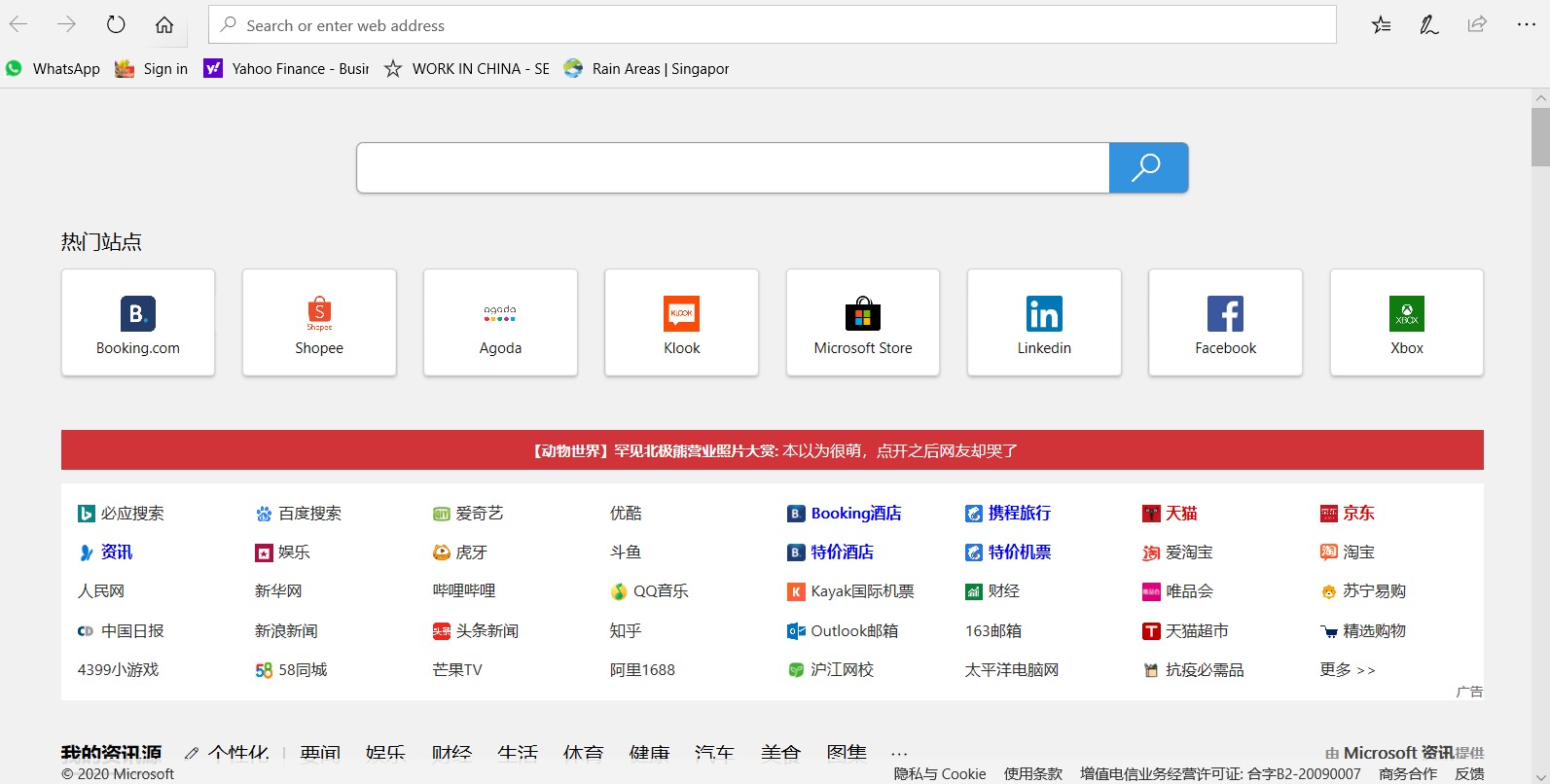The image size is (1550, 784).
Task: Open Outlook邮箱 link
Action: click(x=843, y=631)
